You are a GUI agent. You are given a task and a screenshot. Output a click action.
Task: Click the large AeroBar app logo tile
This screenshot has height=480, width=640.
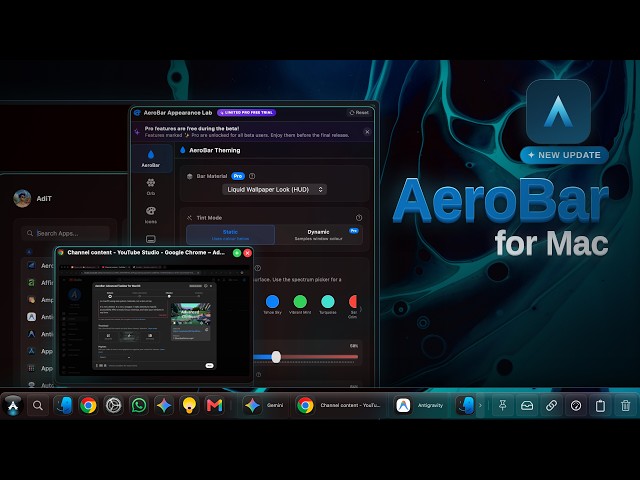(558, 111)
